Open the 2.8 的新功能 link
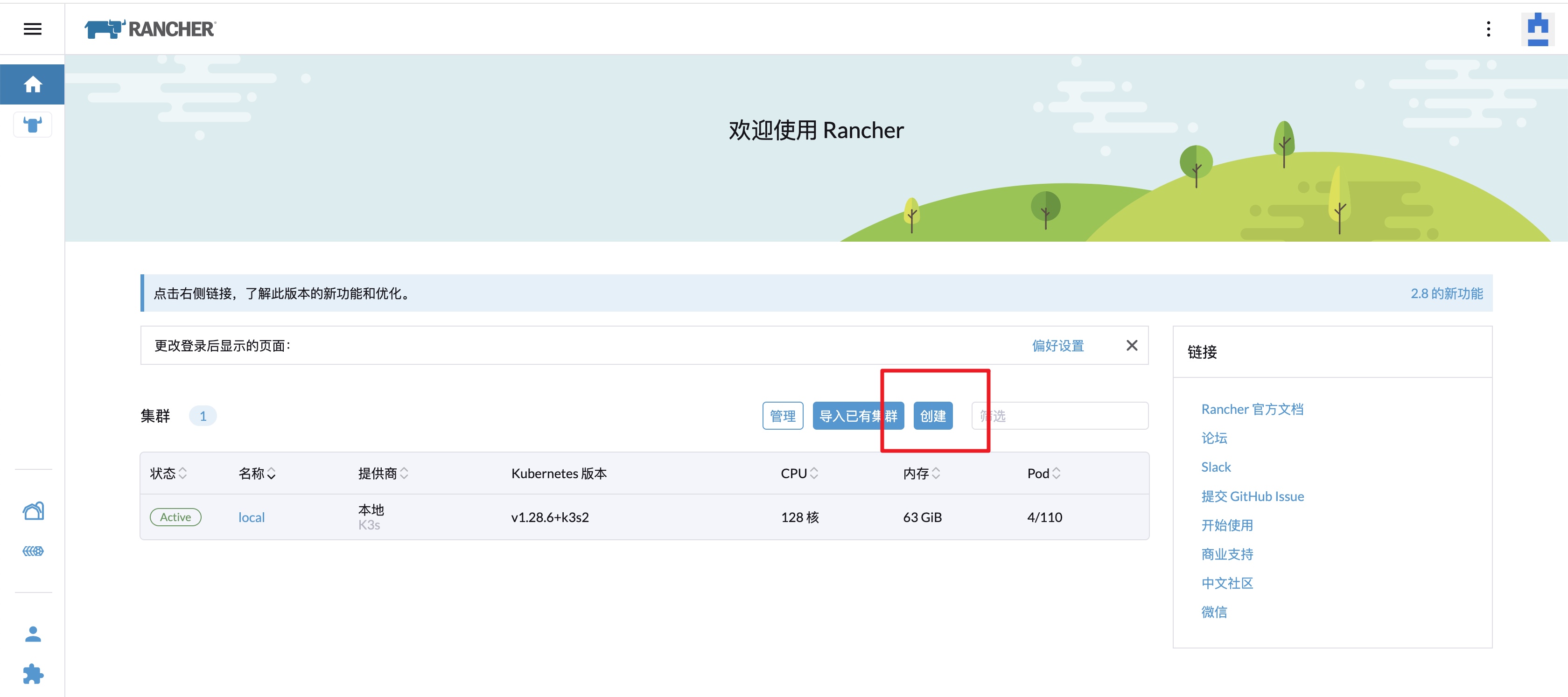Screen dimensions: 1568x697 point(1446,293)
